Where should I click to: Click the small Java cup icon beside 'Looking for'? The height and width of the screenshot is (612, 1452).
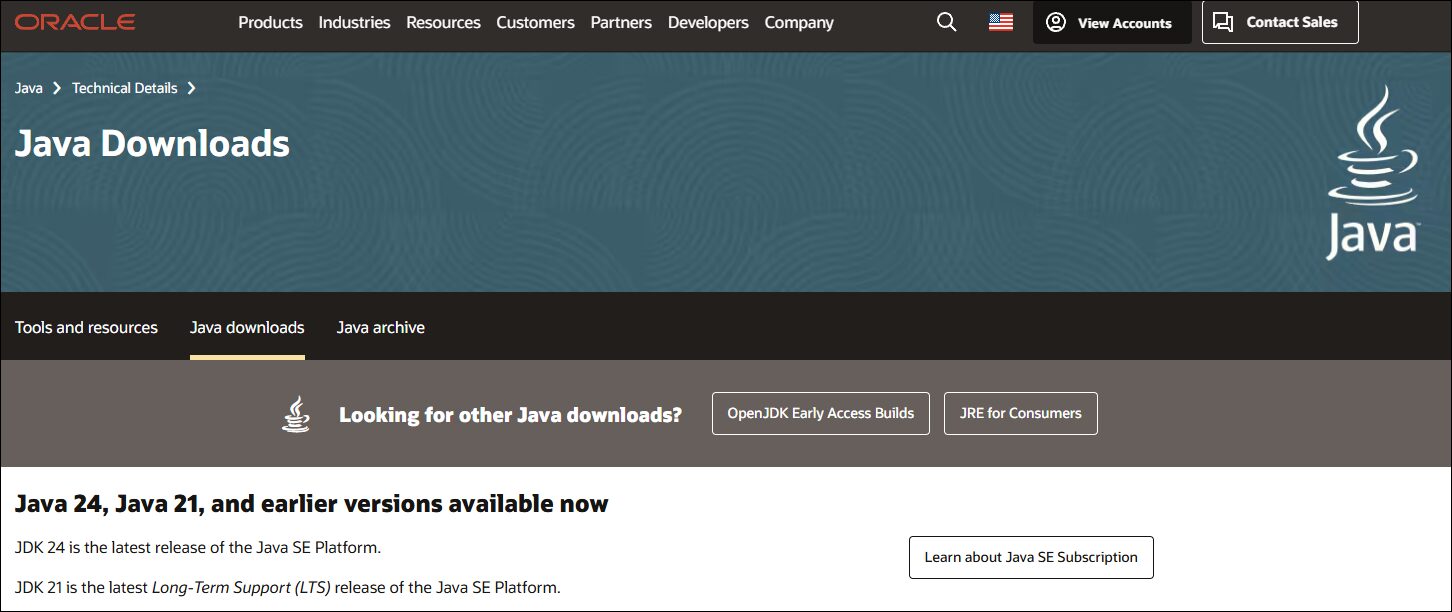point(295,414)
